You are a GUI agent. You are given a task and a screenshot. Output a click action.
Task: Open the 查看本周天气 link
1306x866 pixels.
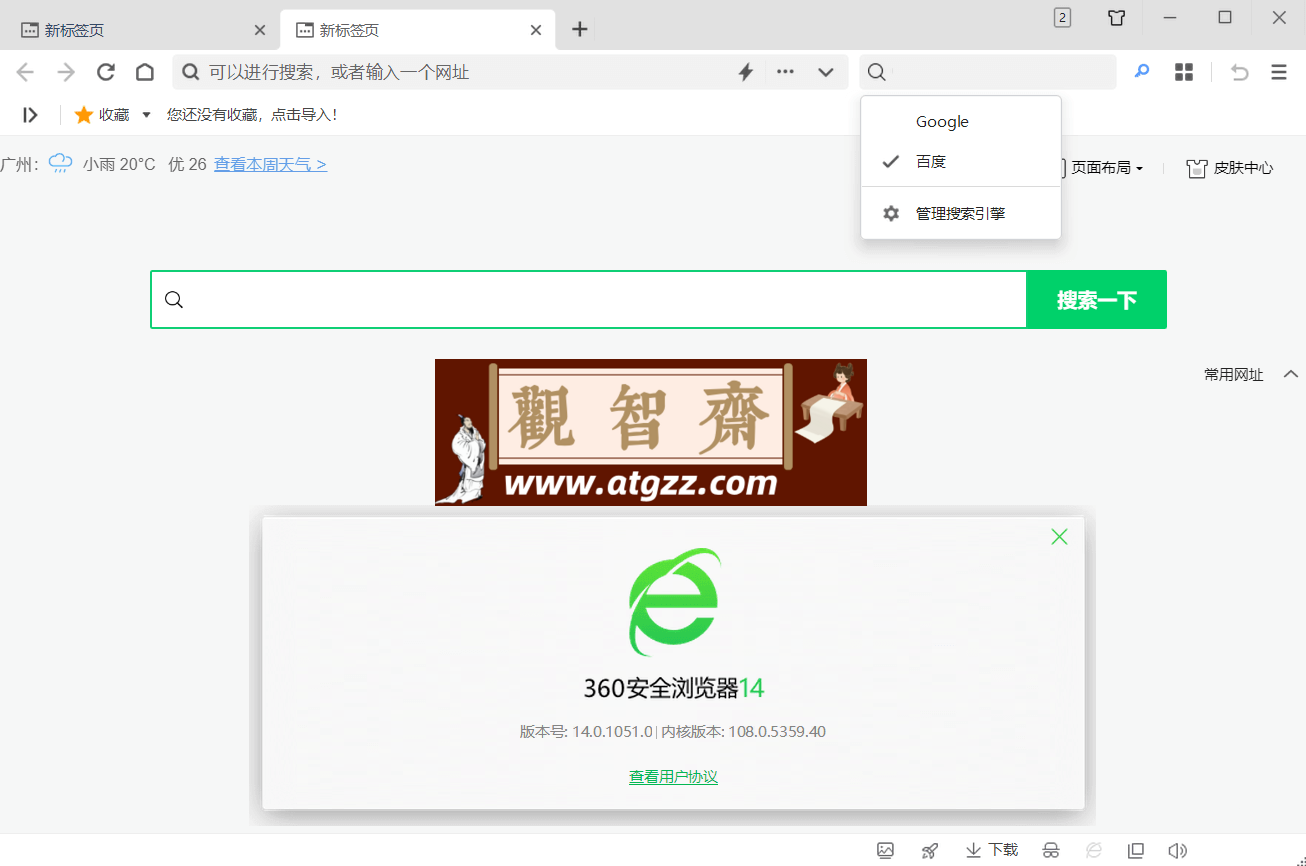pos(270,164)
